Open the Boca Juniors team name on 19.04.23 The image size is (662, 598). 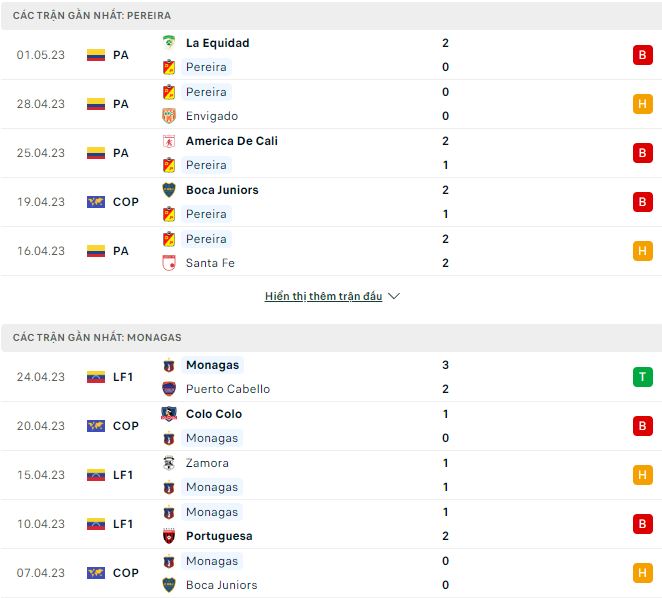[222, 190]
